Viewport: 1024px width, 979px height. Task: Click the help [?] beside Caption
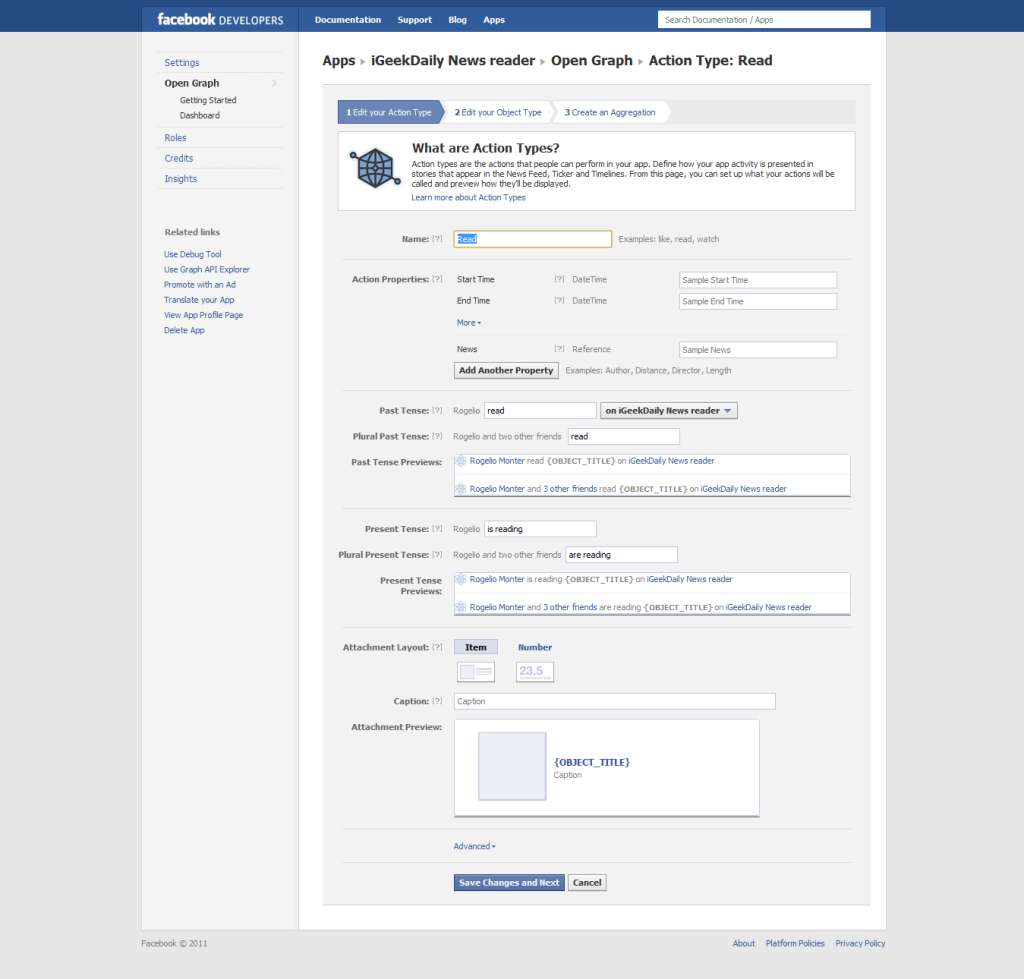(x=437, y=701)
